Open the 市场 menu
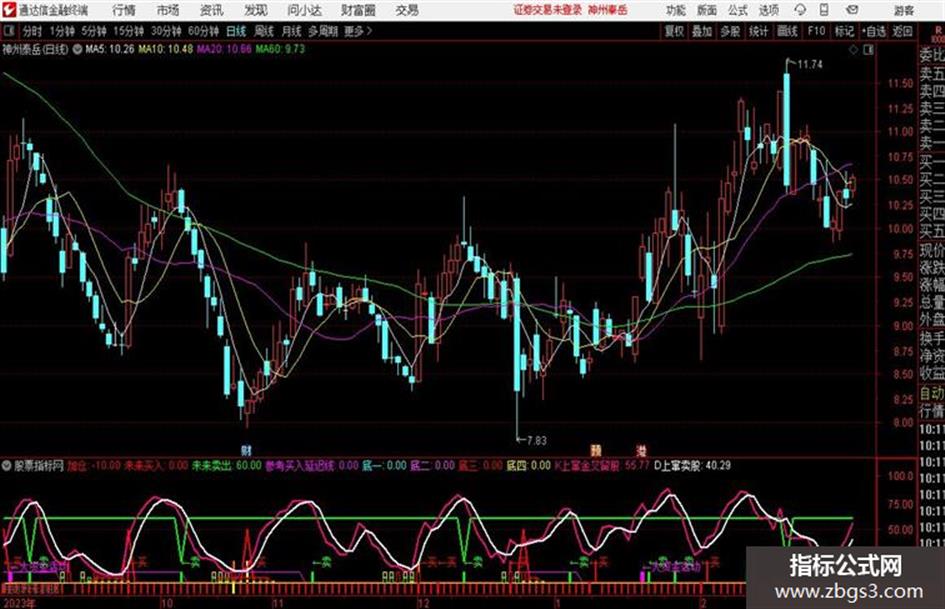This screenshot has height=609, width=945. point(168,10)
